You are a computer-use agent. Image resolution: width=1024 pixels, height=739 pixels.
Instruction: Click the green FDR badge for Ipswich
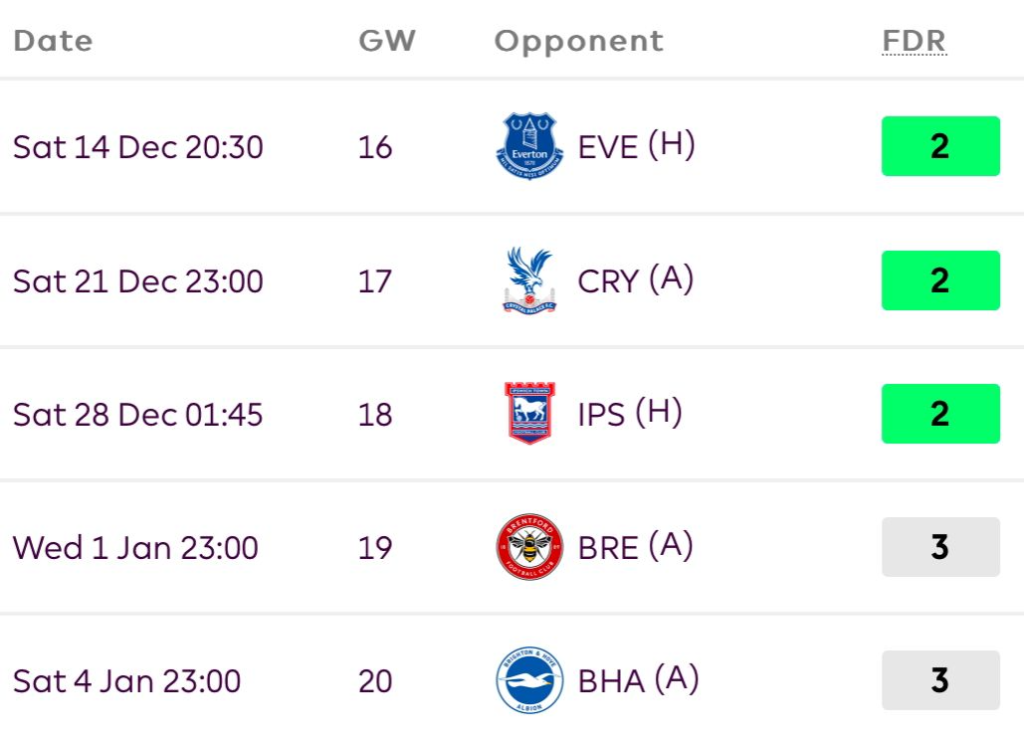(x=940, y=413)
